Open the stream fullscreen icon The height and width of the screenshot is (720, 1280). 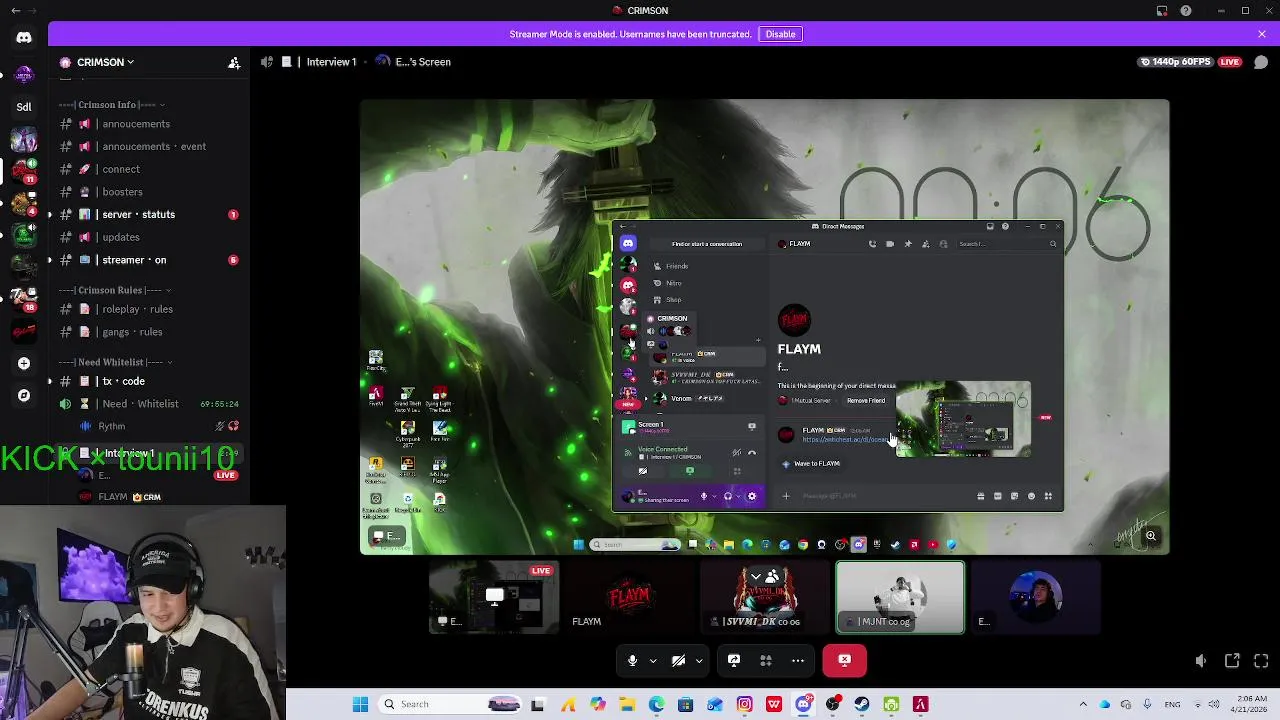[1261, 661]
